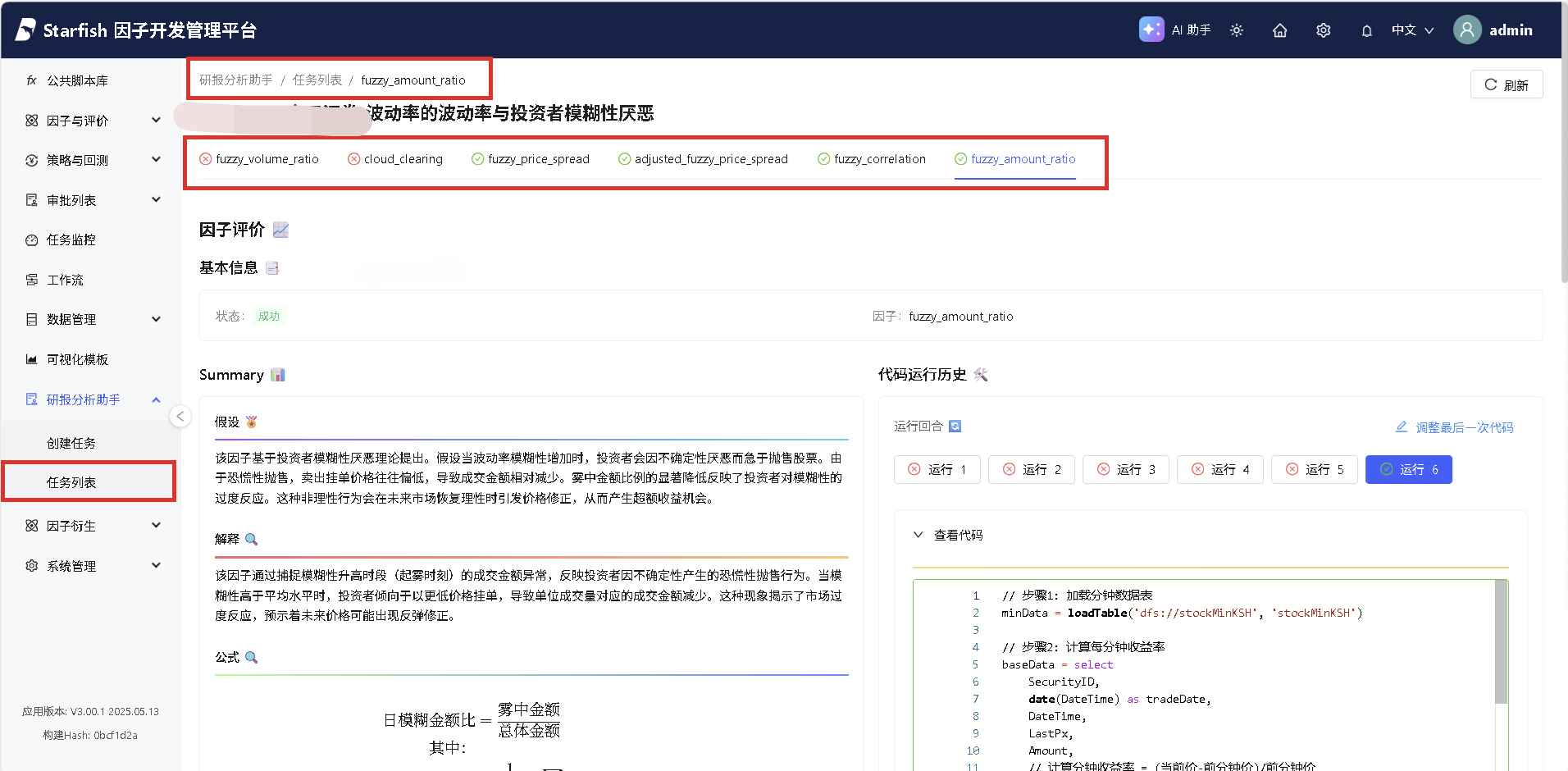The width and height of the screenshot is (1568, 771).
Task: Select run 运行 4
Action: (x=1220, y=469)
